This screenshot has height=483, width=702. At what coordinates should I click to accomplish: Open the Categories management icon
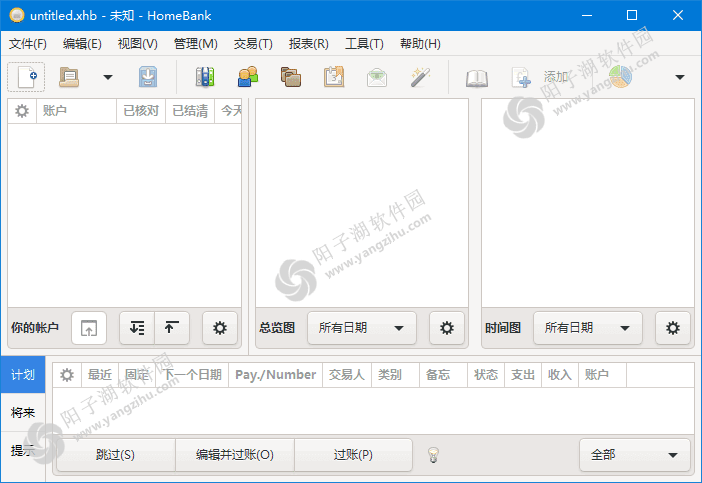pos(291,77)
